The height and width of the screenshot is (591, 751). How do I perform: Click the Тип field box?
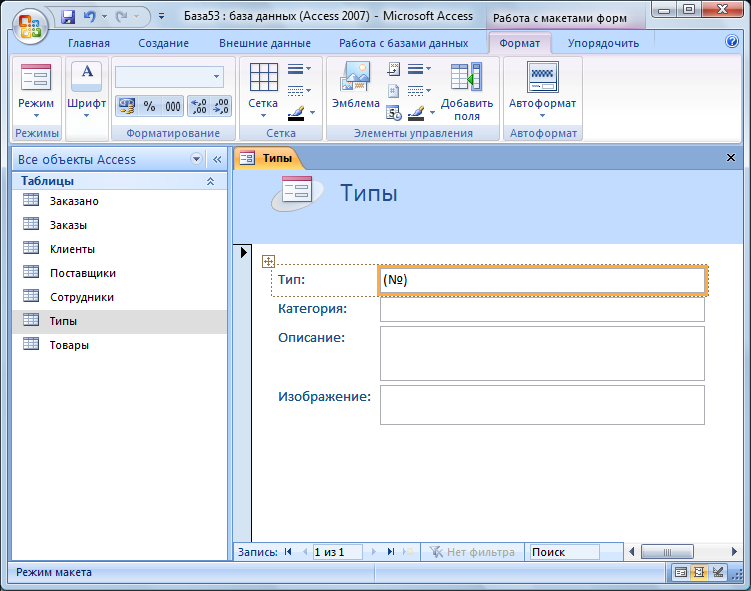pos(543,280)
